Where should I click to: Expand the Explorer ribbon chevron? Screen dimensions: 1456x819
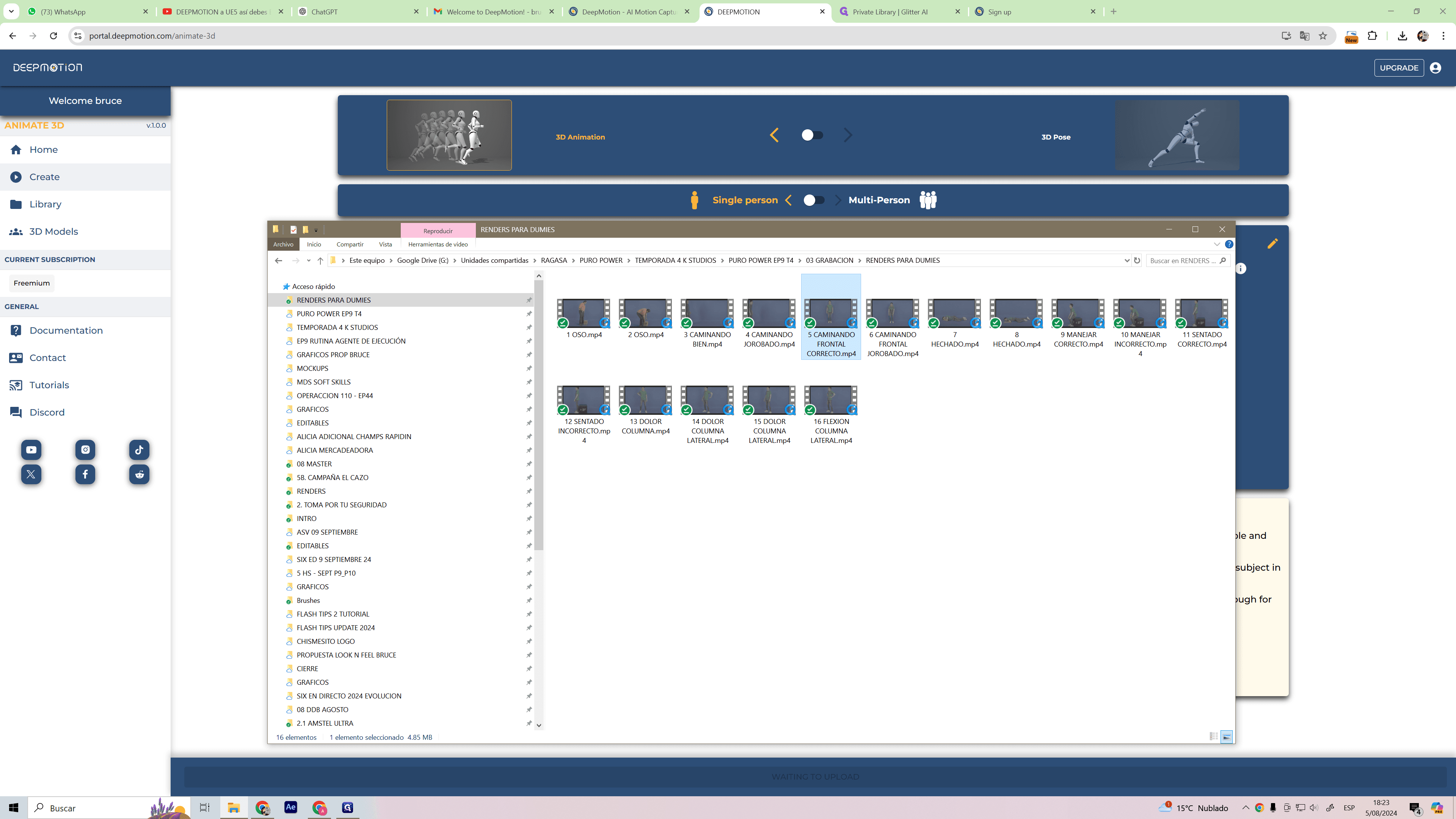(1216, 245)
